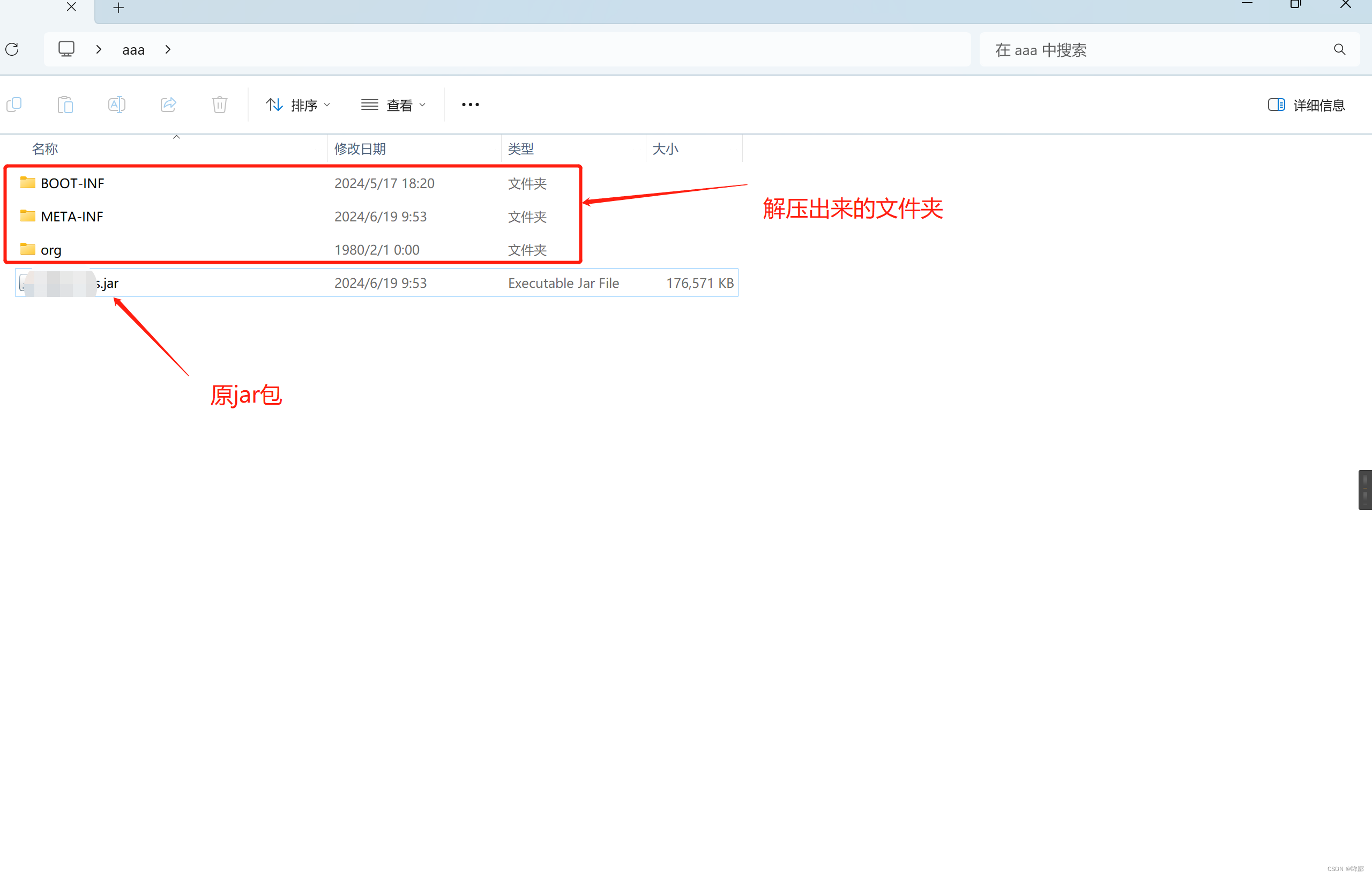Sort by 大小 column header
Image resolution: width=1372 pixels, height=877 pixels.
pyautogui.click(x=665, y=148)
